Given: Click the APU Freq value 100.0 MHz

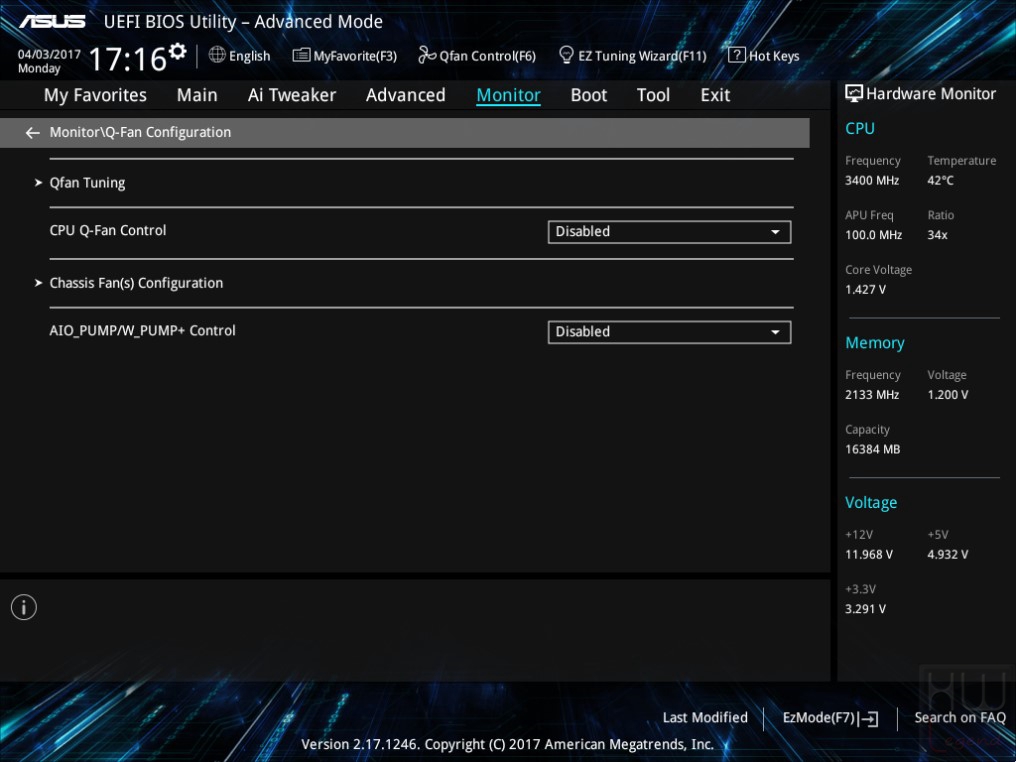Looking at the screenshot, I should pos(873,235).
